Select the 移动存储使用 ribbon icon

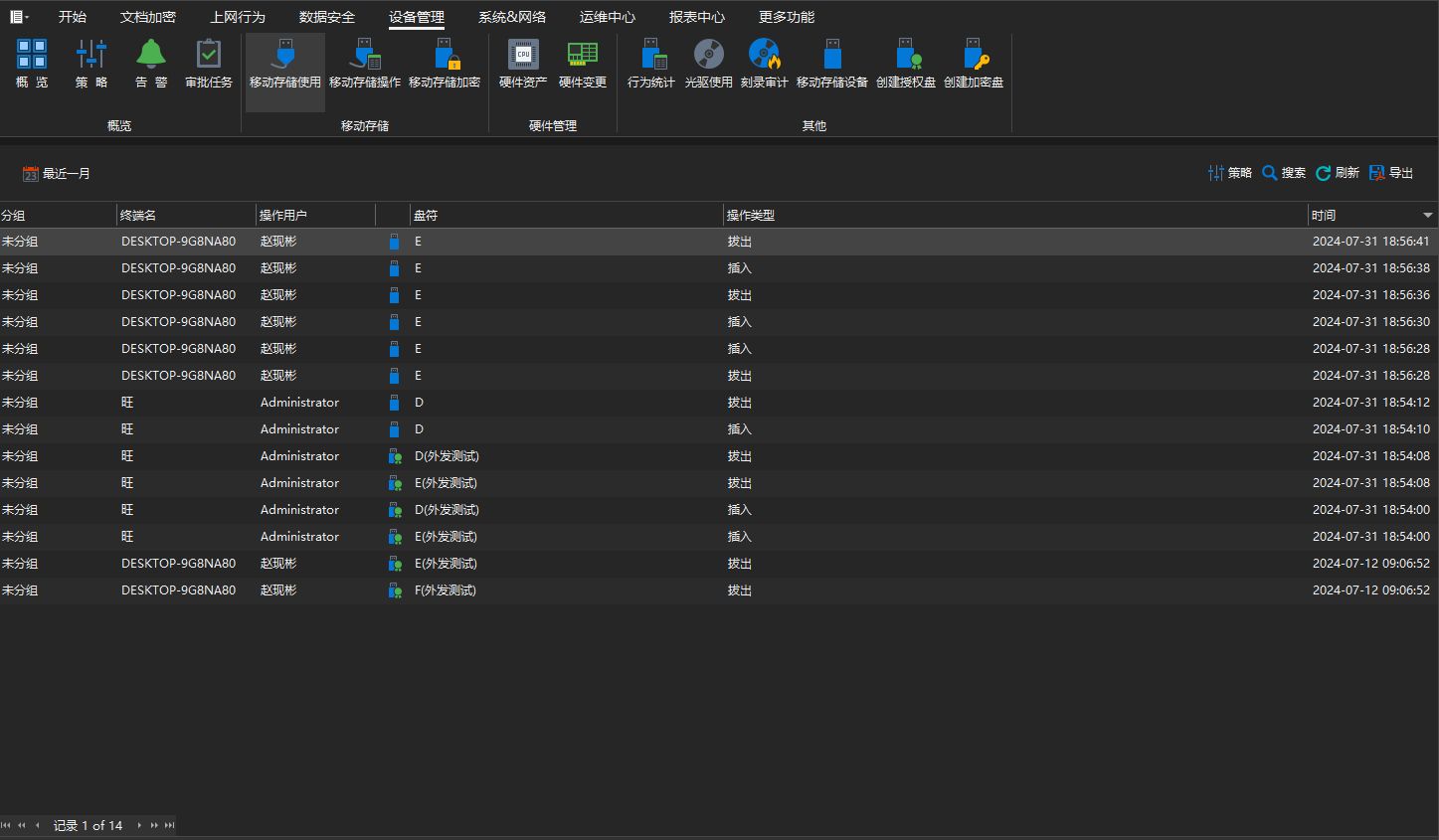click(285, 54)
